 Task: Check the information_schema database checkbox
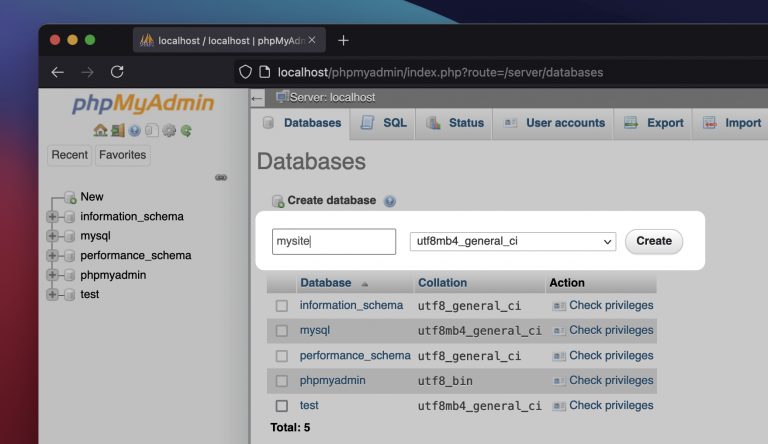(282, 306)
